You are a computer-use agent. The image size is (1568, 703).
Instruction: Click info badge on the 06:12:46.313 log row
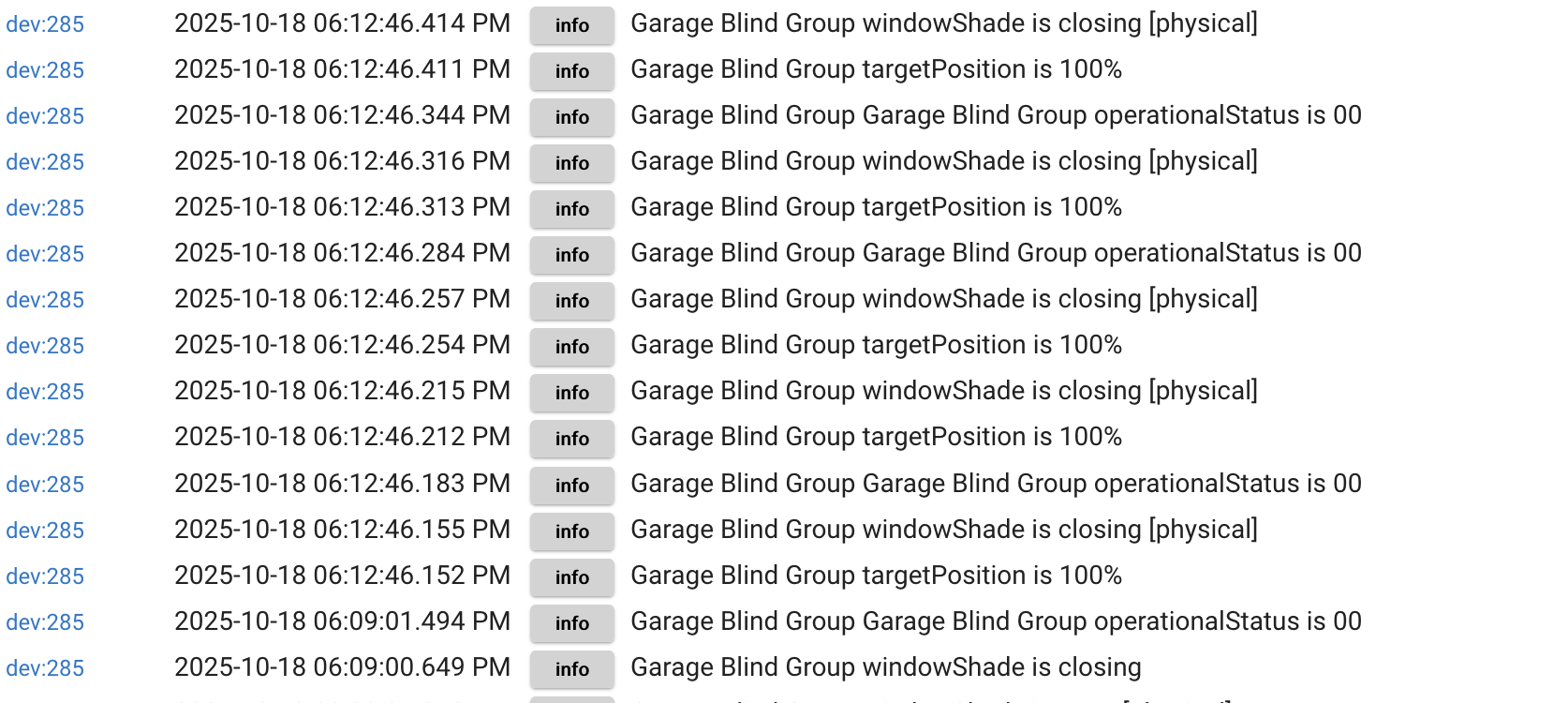point(571,209)
